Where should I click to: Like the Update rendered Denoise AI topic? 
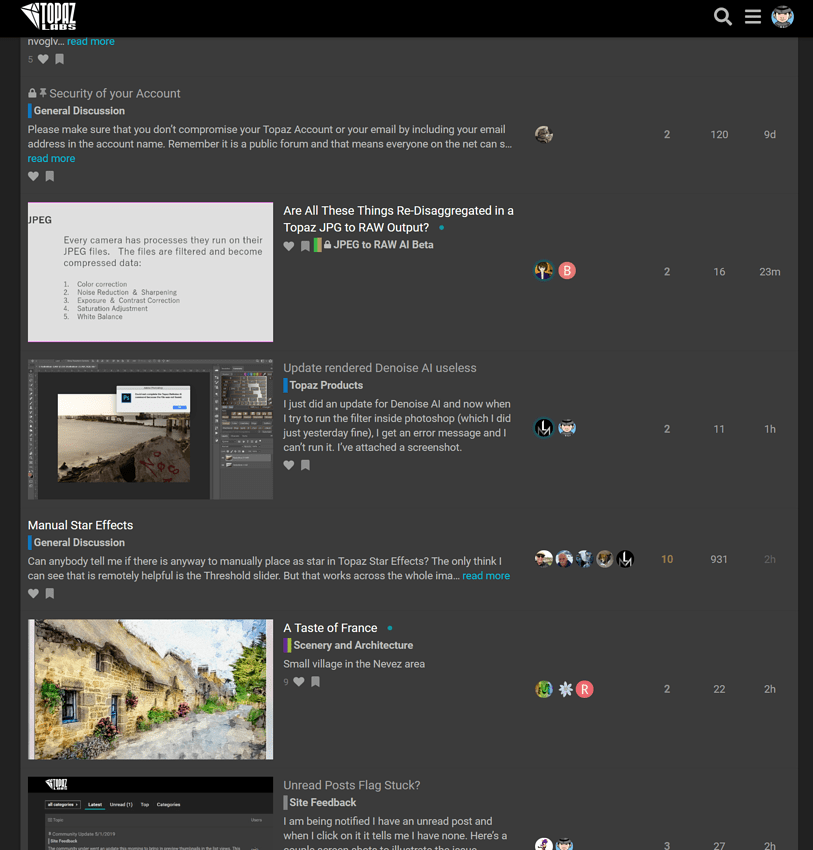tap(289, 465)
